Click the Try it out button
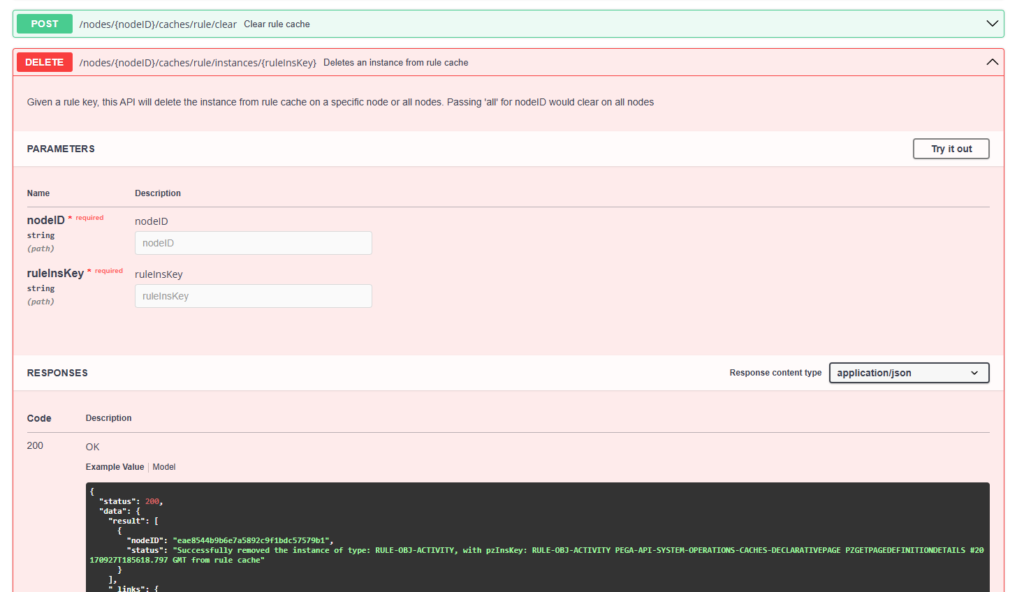Image resolution: width=1024 pixels, height=592 pixels. 951,149
